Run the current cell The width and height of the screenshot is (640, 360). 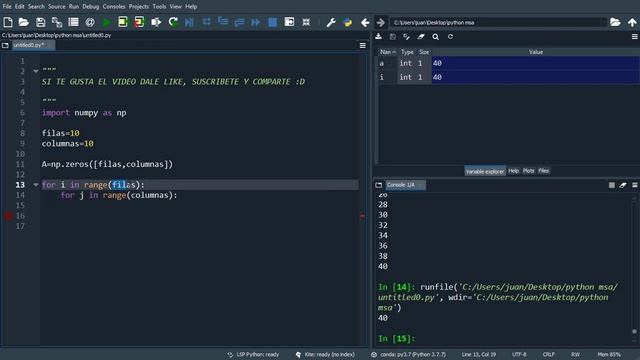click(123, 22)
